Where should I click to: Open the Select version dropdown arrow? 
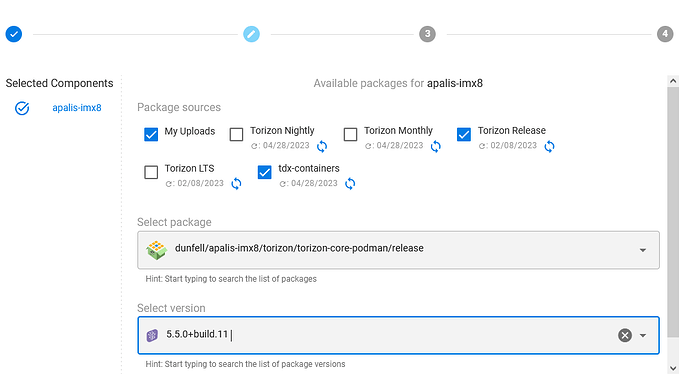(x=642, y=335)
